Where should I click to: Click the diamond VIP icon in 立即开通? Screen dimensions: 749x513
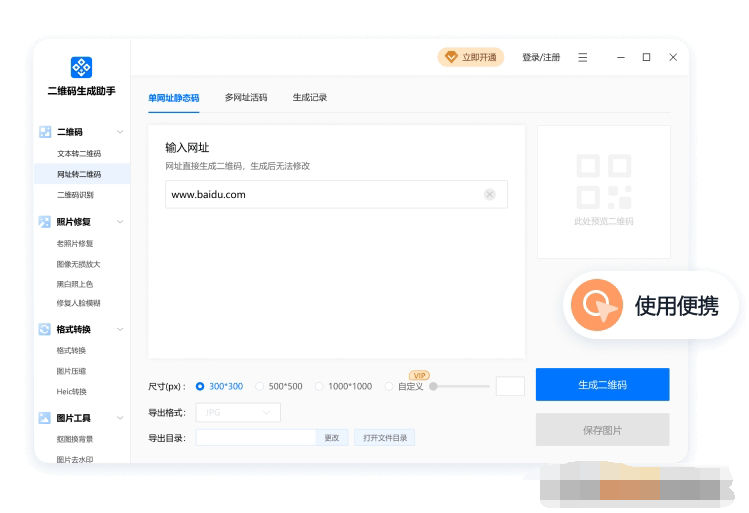[451, 57]
